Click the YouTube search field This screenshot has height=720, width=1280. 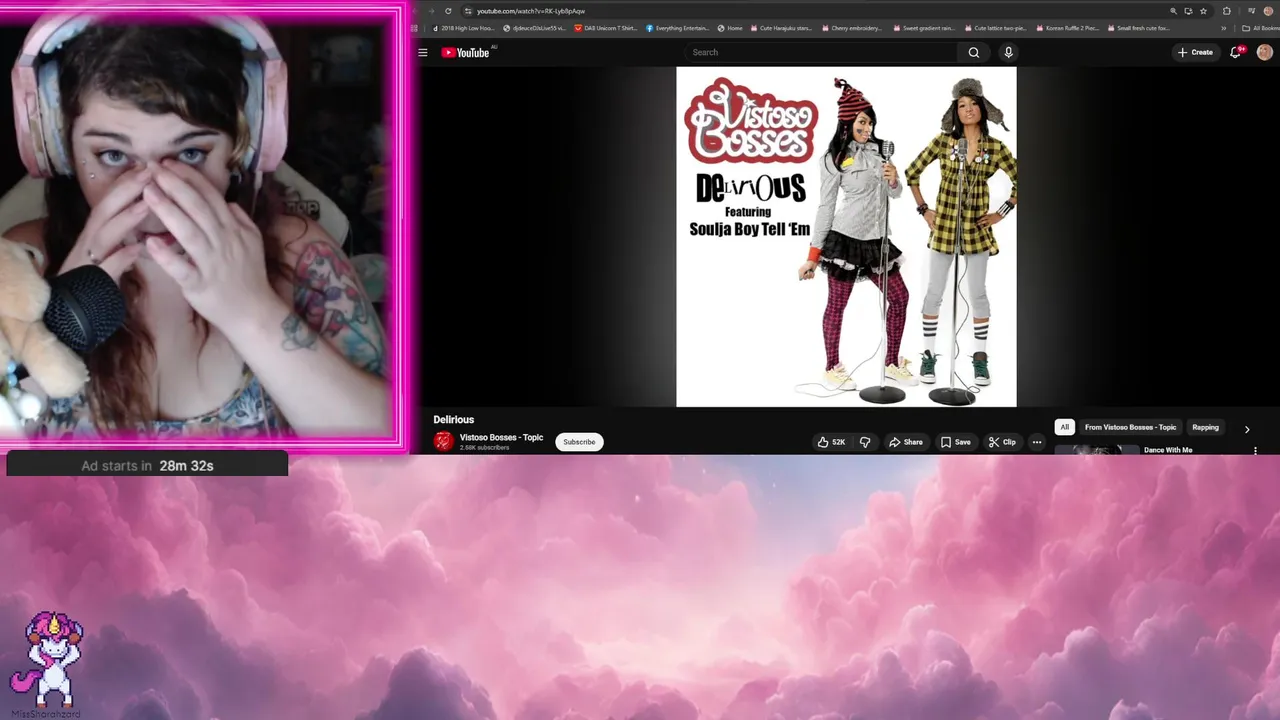point(822,52)
